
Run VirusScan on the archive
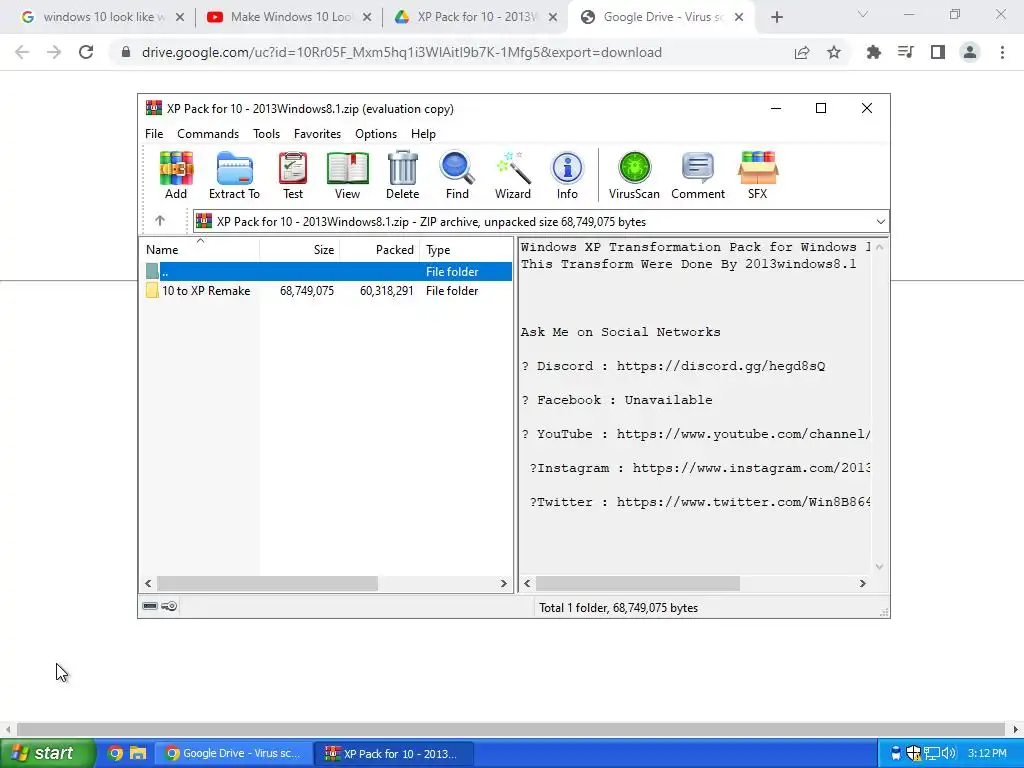click(634, 175)
